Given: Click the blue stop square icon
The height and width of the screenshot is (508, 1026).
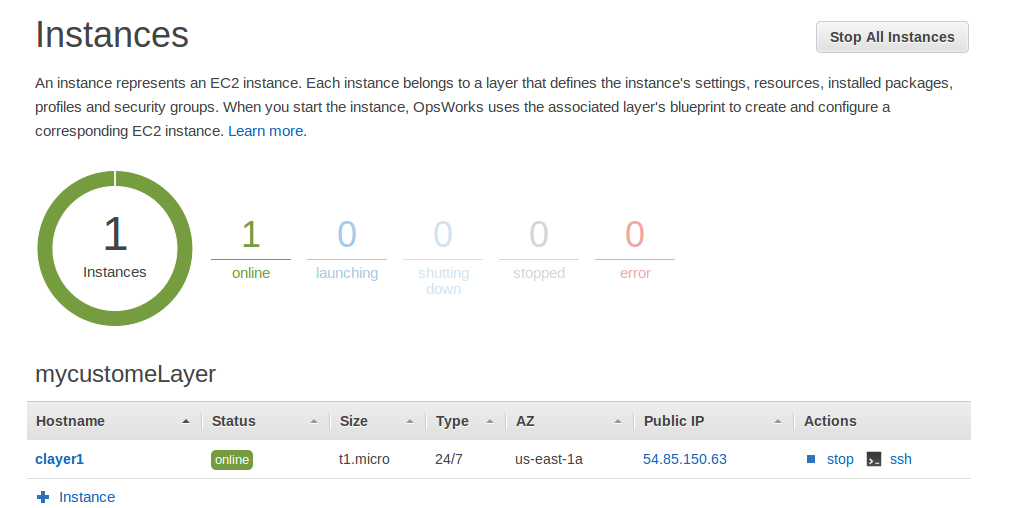Looking at the screenshot, I should tap(812, 460).
